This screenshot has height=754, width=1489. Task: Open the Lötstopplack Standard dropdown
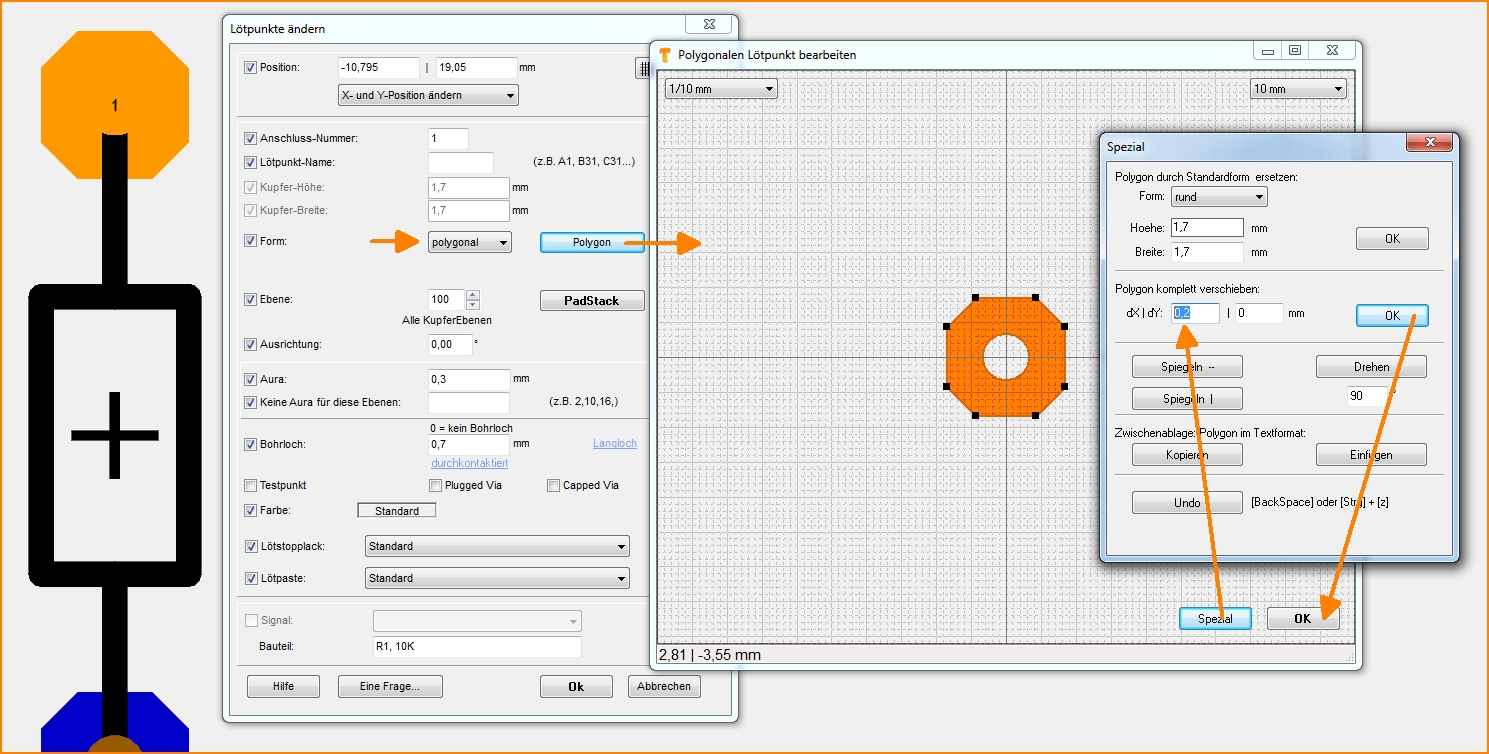497,547
